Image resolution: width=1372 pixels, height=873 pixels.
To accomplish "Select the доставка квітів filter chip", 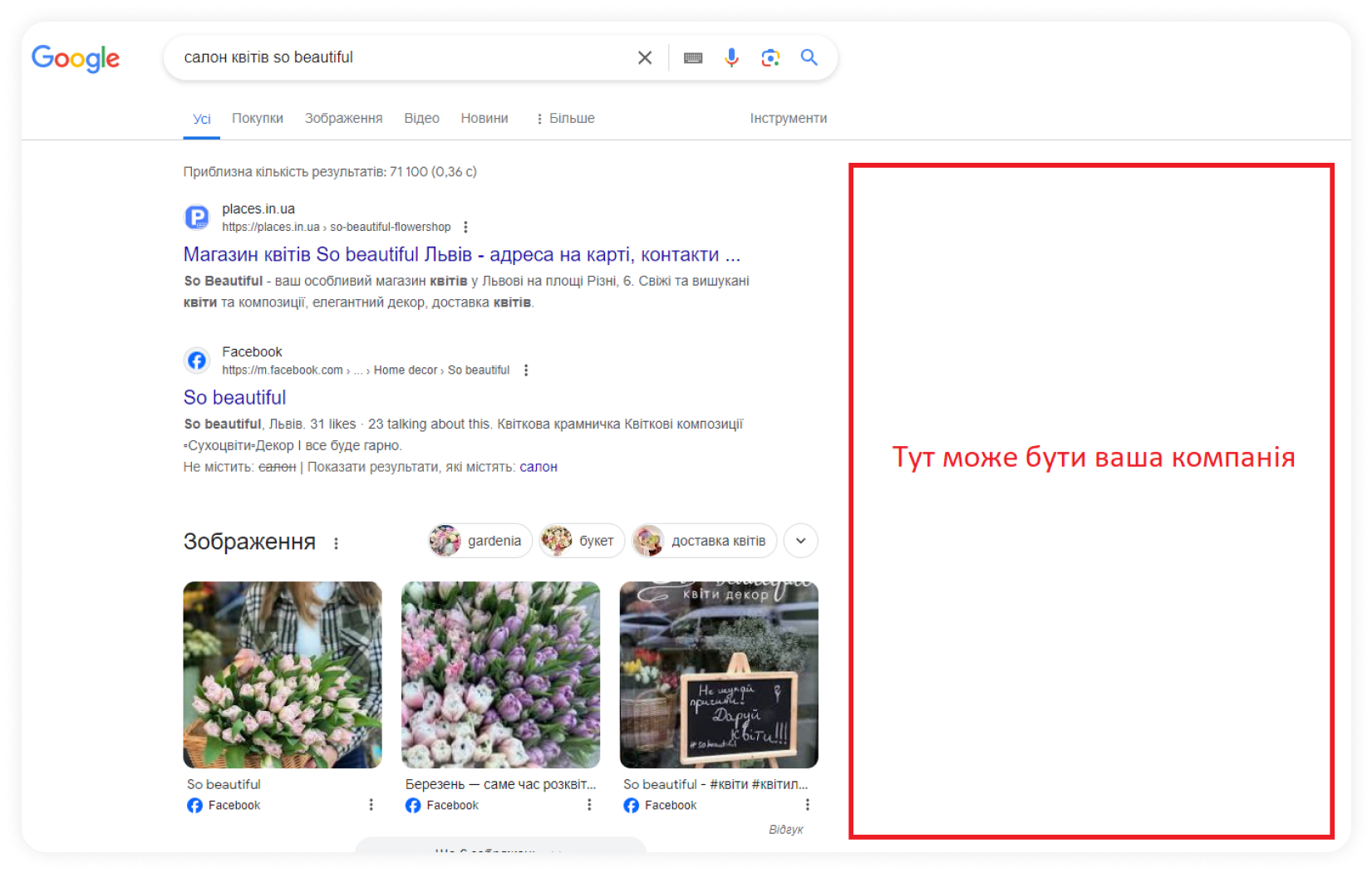I will [704, 541].
